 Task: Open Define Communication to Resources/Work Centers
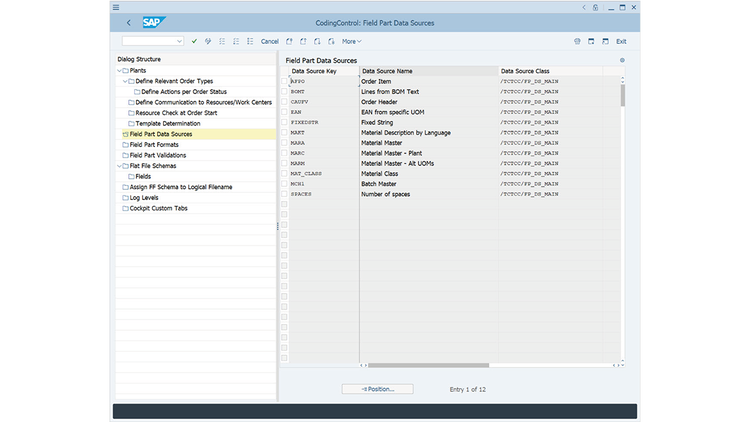point(203,102)
